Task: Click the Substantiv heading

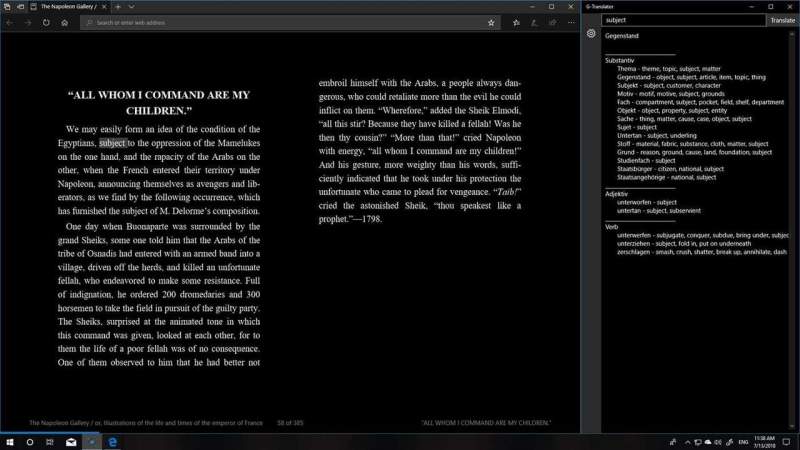Action: point(619,60)
